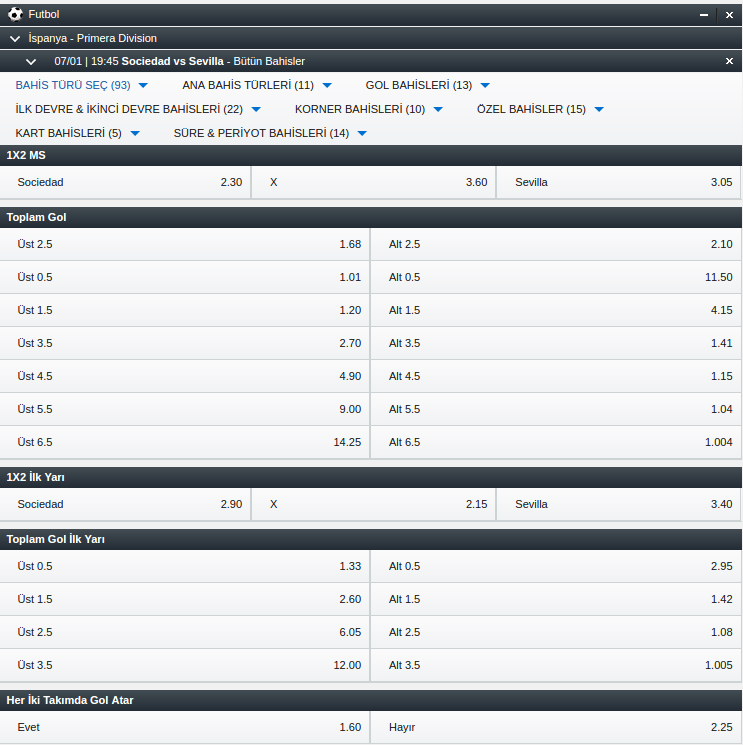Bet Sociedad 2.90 in 1X2 İlk Yarı
The image size is (743, 745).
click(125, 505)
